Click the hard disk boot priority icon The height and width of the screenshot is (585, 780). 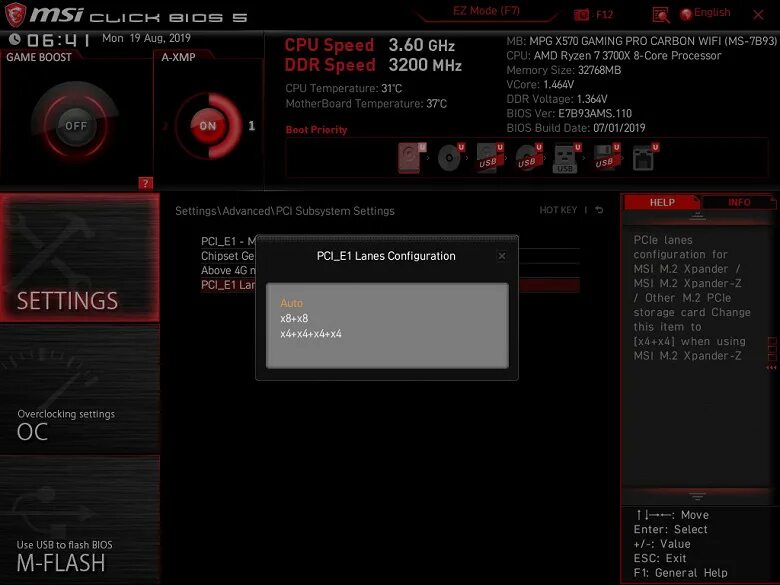click(411, 158)
